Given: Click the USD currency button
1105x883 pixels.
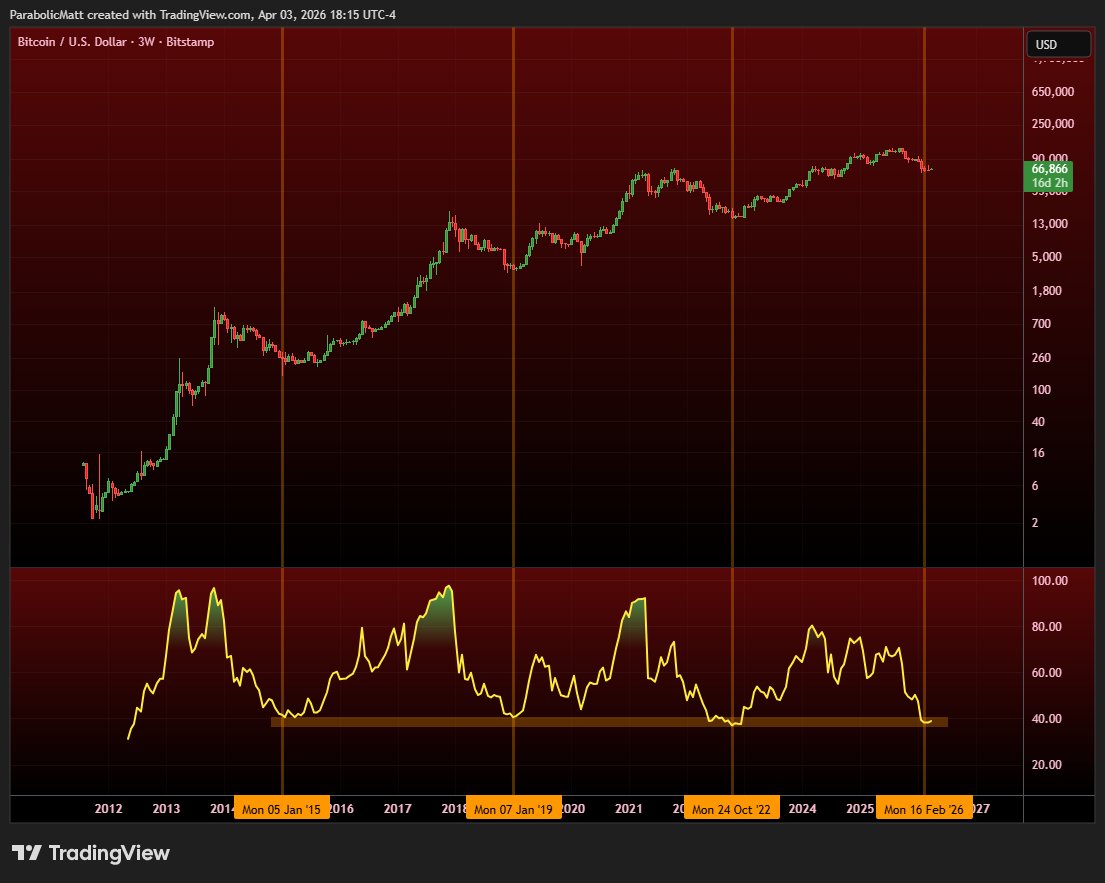Looking at the screenshot, I should (1058, 44).
